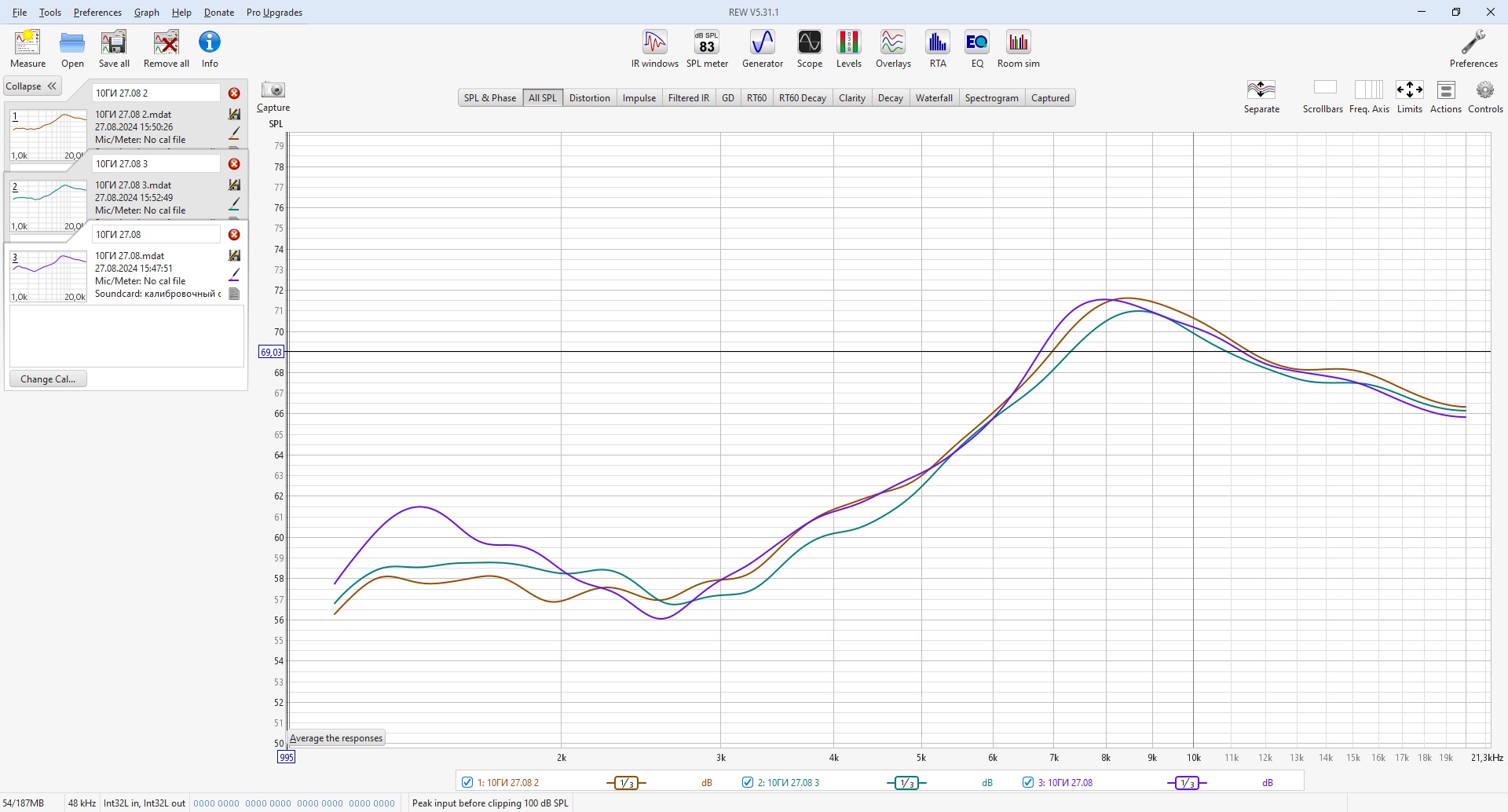Toggle trace 3: 10ГИ 27.08 checkbox
1508x812 pixels.
tap(1028, 782)
